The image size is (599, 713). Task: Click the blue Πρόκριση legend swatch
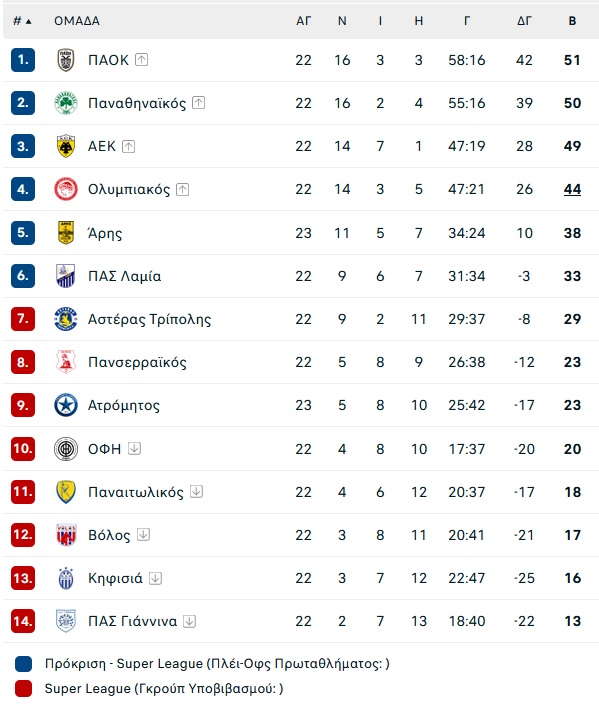[23, 664]
